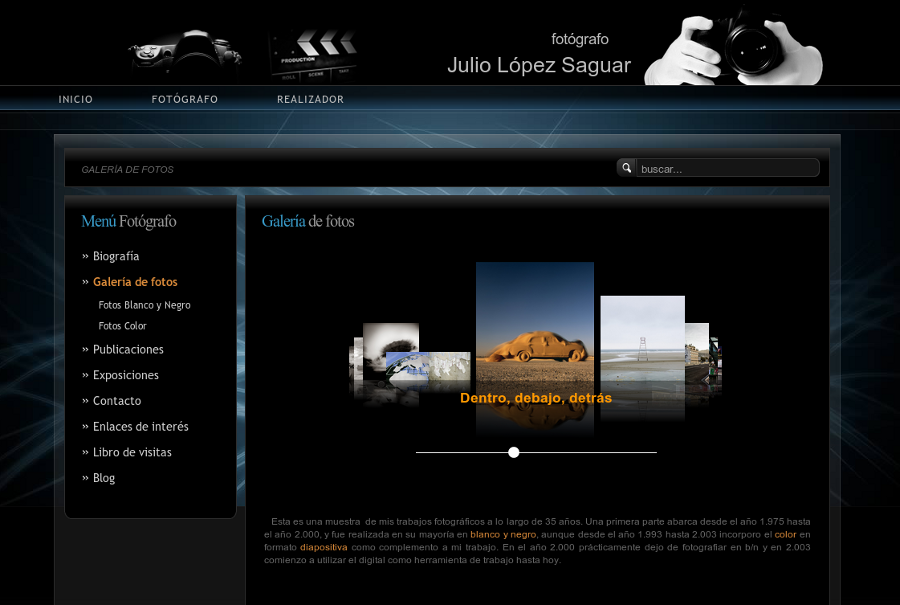This screenshot has width=900, height=605.
Task: Click the camera held by hands image
Action: click(735, 45)
